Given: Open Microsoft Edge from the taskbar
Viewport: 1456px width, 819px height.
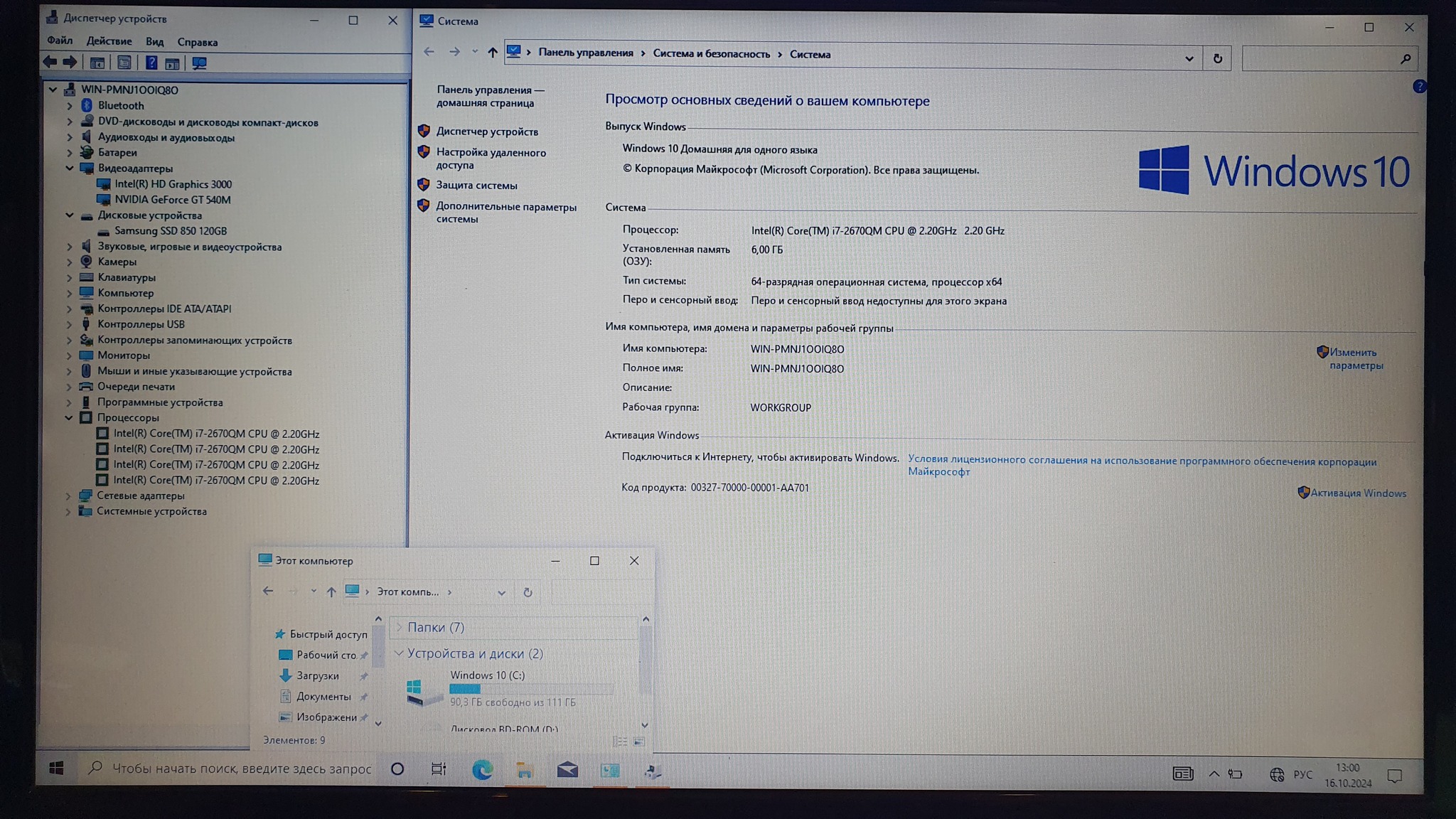Looking at the screenshot, I should pyautogui.click(x=482, y=770).
